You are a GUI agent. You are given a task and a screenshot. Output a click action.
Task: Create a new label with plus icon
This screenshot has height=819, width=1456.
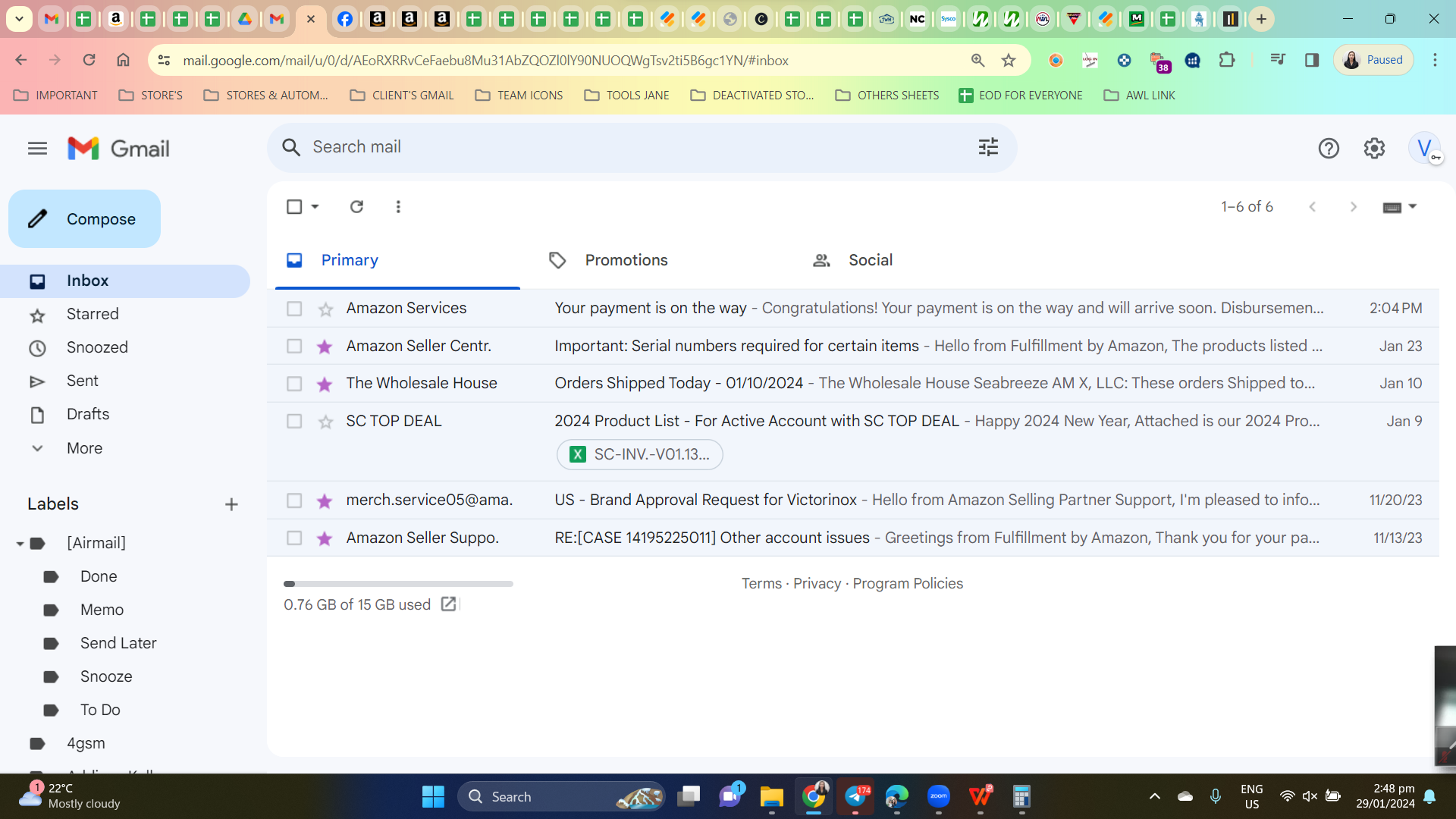point(232,504)
